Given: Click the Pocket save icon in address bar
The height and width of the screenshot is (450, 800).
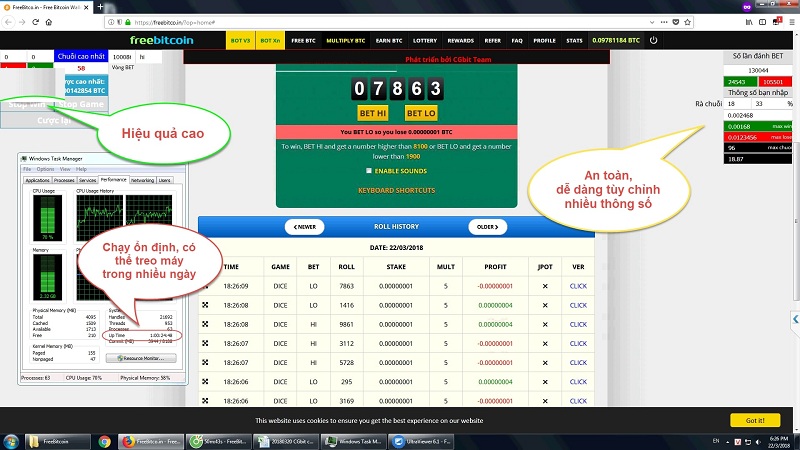Looking at the screenshot, I should tap(676, 22).
